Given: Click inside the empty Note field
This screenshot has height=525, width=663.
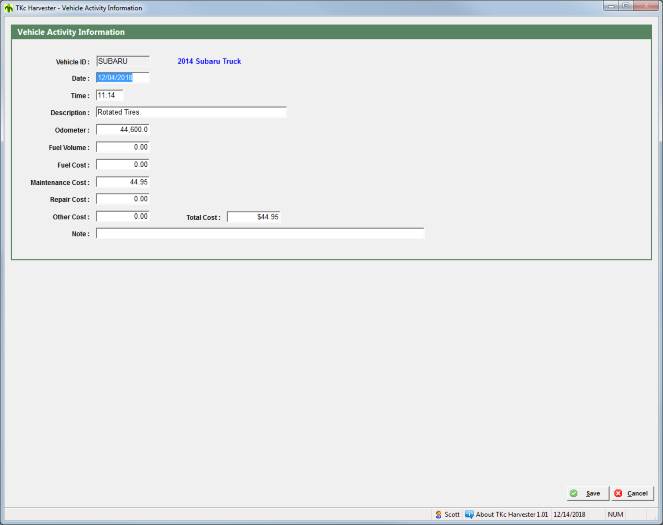Looking at the screenshot, I should 260,234.
